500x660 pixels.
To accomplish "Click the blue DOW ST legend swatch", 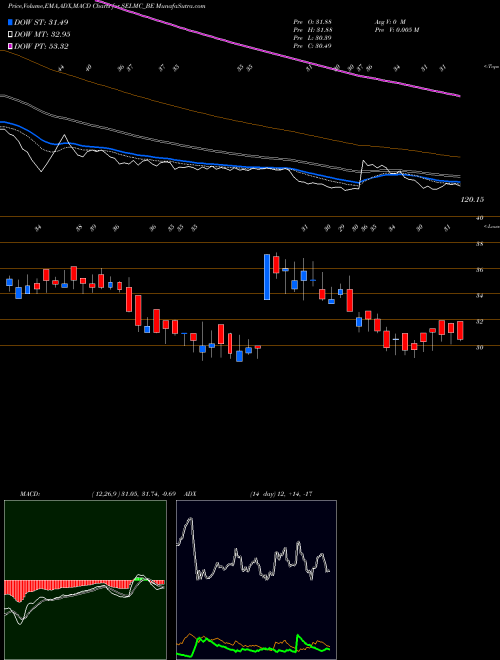I will [10, 22].
